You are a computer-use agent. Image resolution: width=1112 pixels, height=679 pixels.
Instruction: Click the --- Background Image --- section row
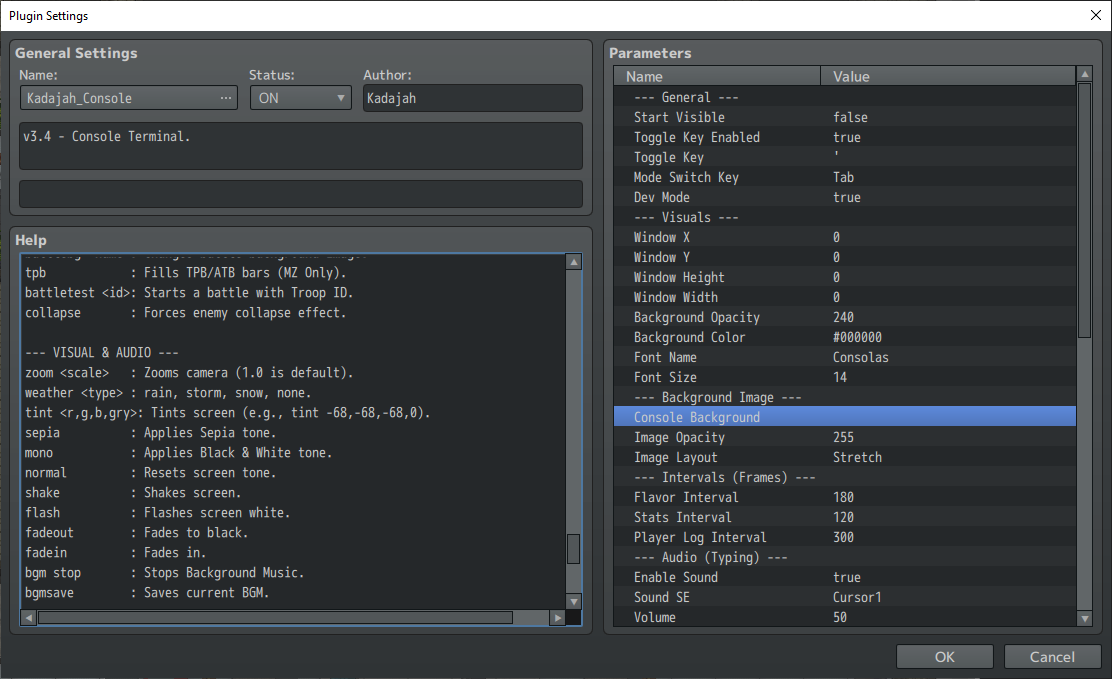(845, 397)
